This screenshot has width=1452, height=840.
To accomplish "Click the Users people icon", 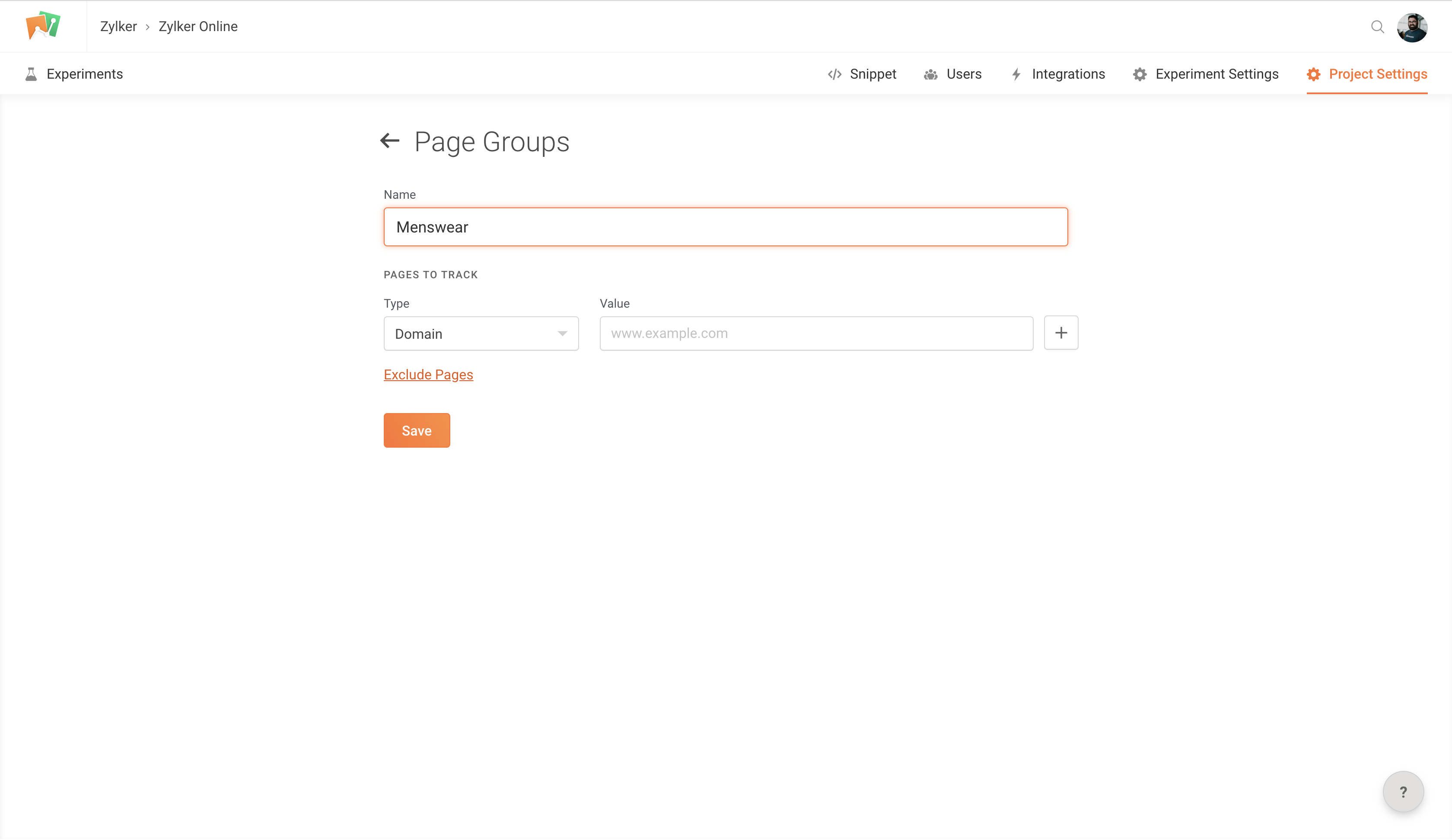I will (x=930, y=74).
